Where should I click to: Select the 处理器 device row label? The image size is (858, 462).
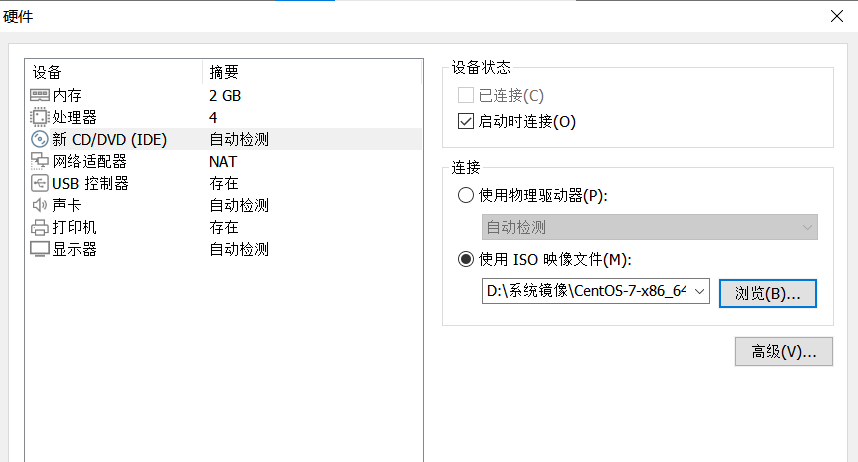point(74,117)
